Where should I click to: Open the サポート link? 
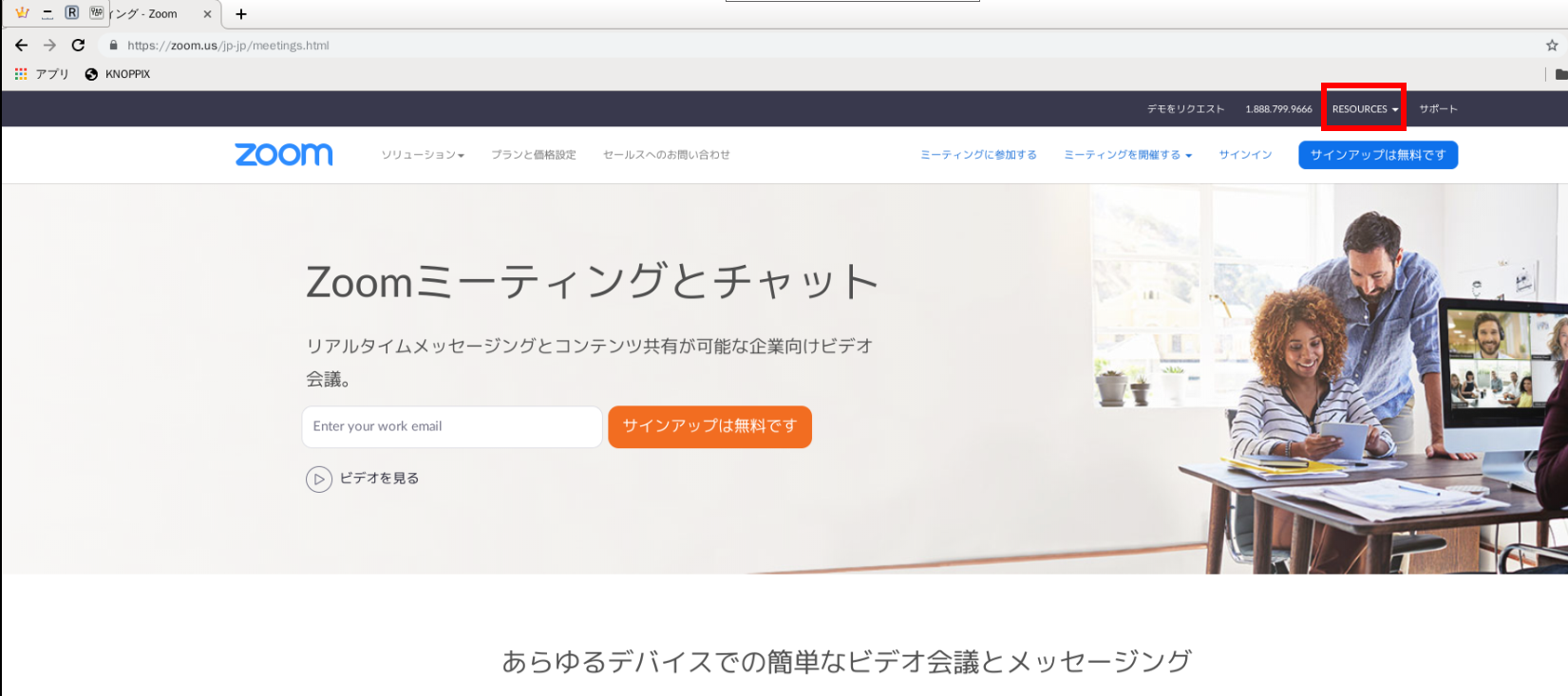click(1438, 109)
